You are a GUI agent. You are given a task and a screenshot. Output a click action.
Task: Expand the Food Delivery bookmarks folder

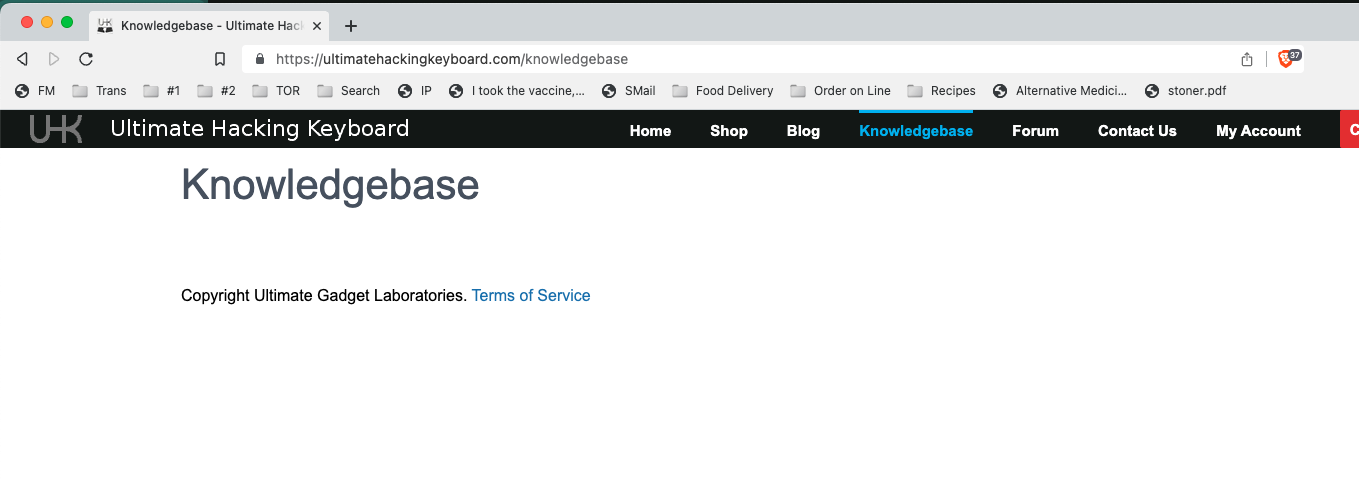[x=722, y=91]
